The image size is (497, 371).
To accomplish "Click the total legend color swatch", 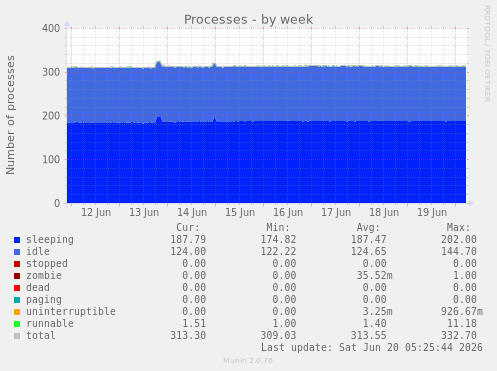I will pos(17,336).
